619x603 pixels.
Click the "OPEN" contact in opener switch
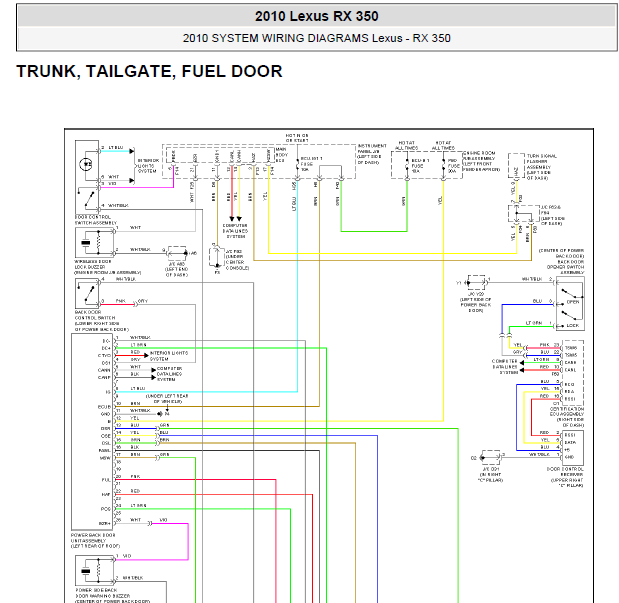tap(573, 302)
